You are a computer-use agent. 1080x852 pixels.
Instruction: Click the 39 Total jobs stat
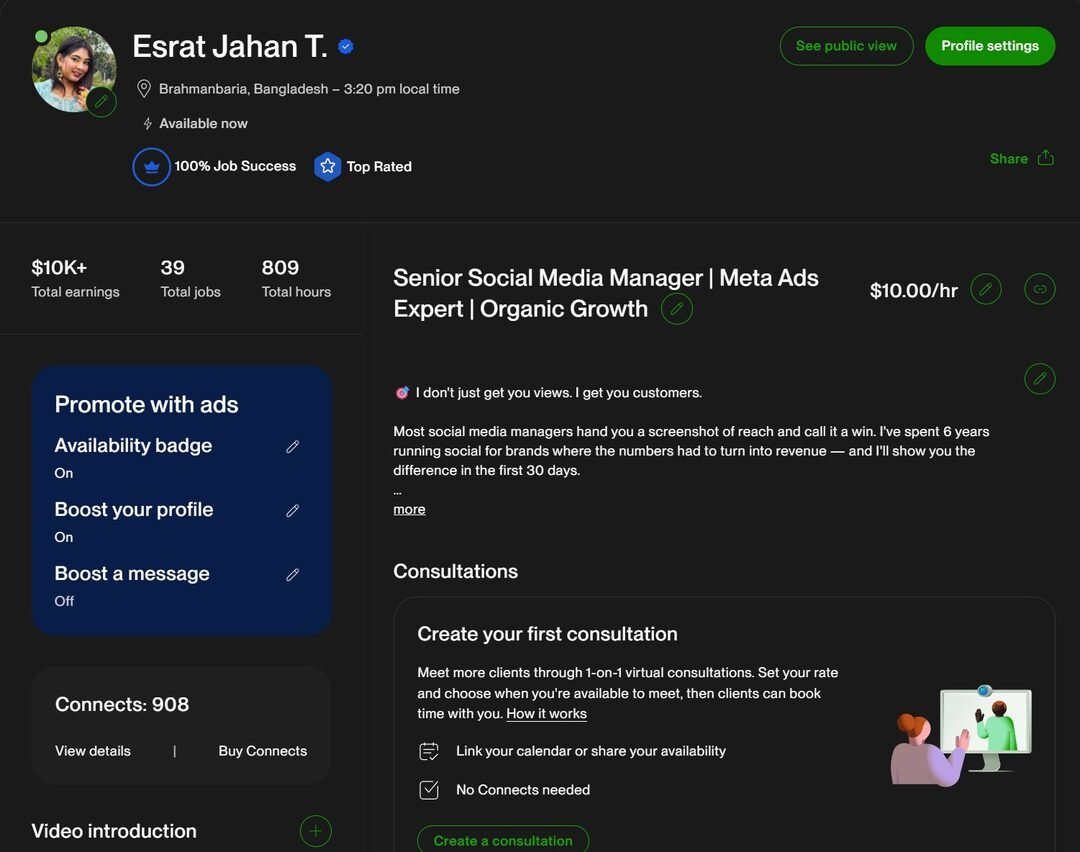[190, 278]
